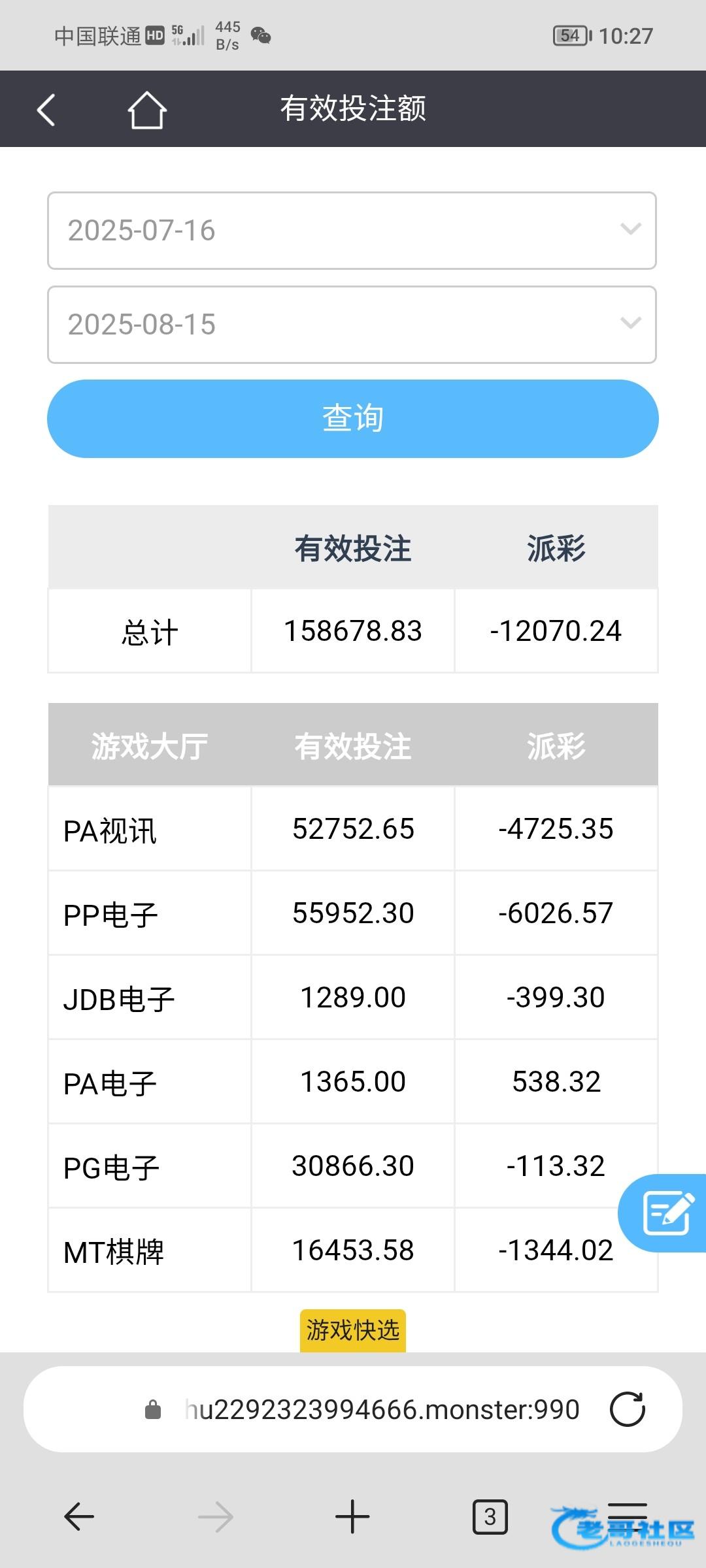This screenshot has width=706, height=1568.
Task: Tap the 游戏大厅 column header
Action: click(149, 745)
